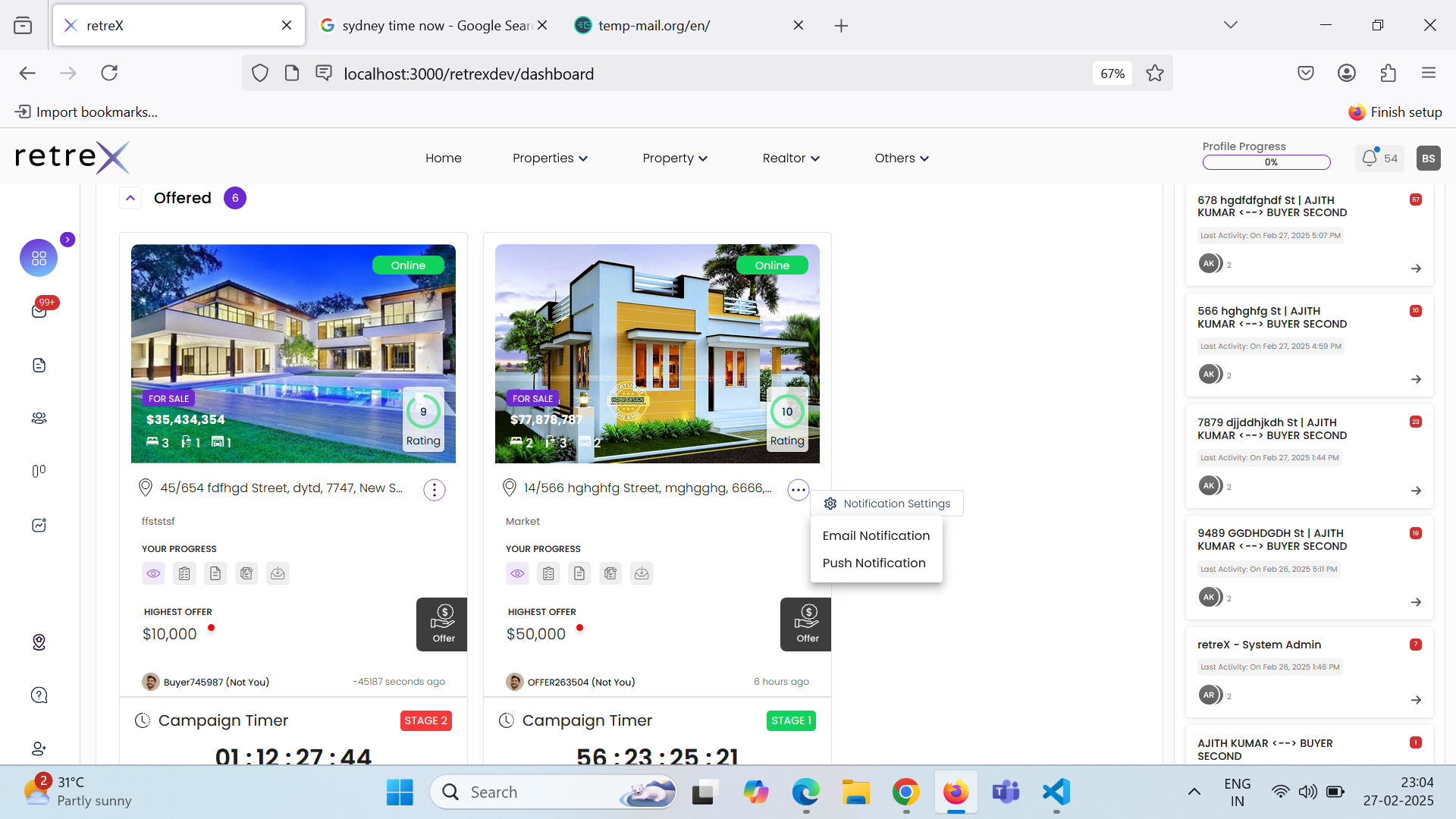The width and height of the screenshot is (1456, 819).
Task: Click the Home navigation link
Action: [444, 158]
